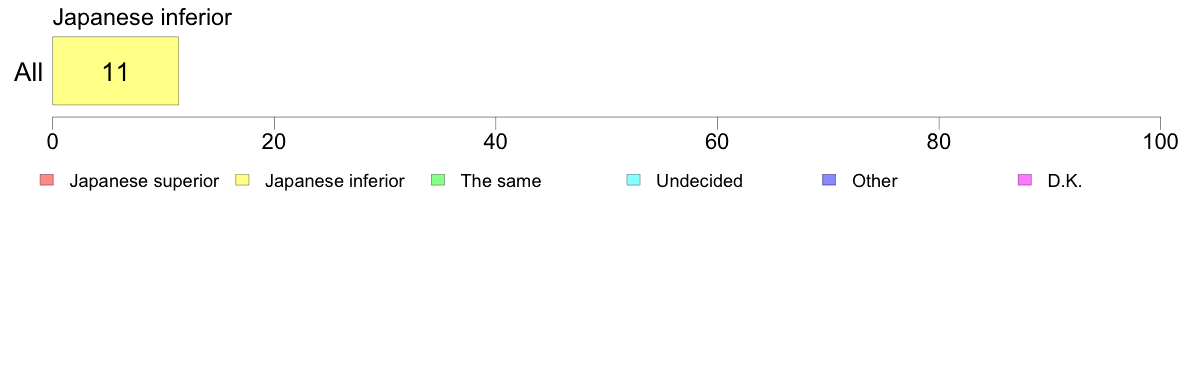The width and height of the screenshot is (1188, 368).
Task: Click the red Japanese superior legend swatch
Action: [x=47, y=180]
